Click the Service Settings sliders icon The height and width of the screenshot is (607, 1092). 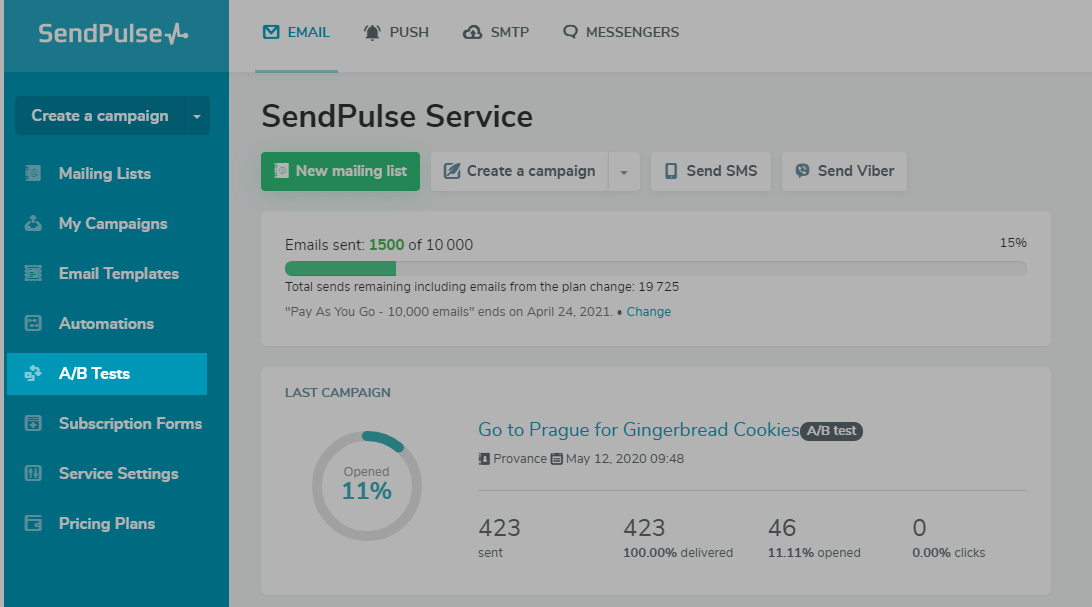click(33, 473)
